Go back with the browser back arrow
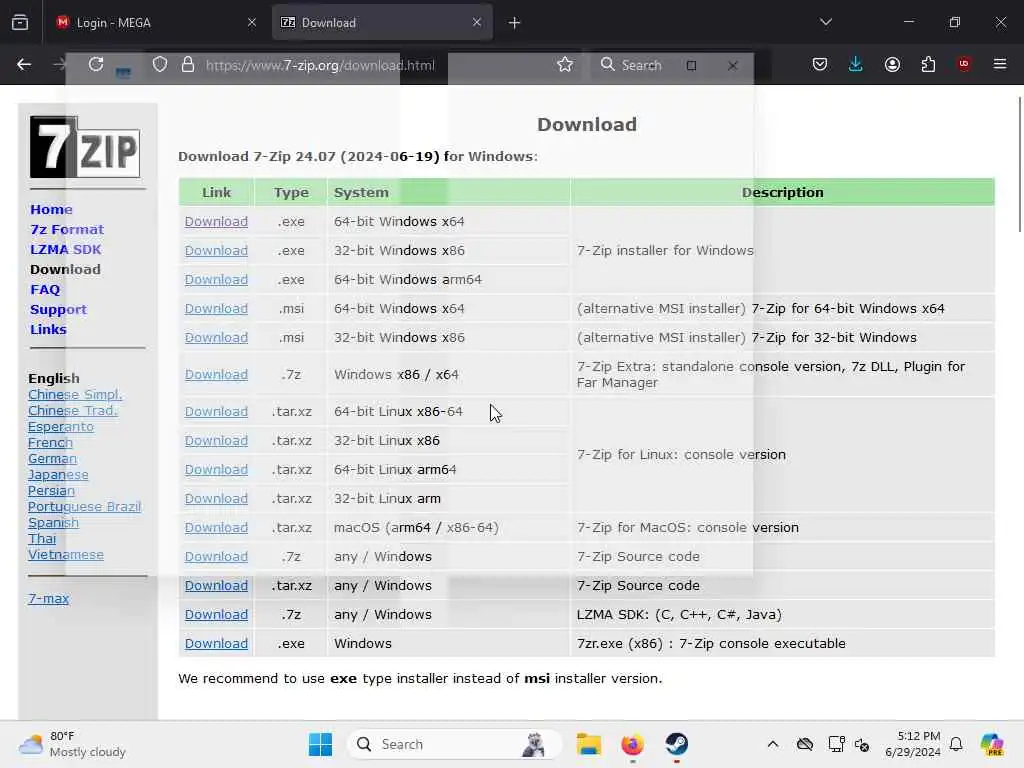The height and width of the screenshot is (768, 1024). coord(24,64)
